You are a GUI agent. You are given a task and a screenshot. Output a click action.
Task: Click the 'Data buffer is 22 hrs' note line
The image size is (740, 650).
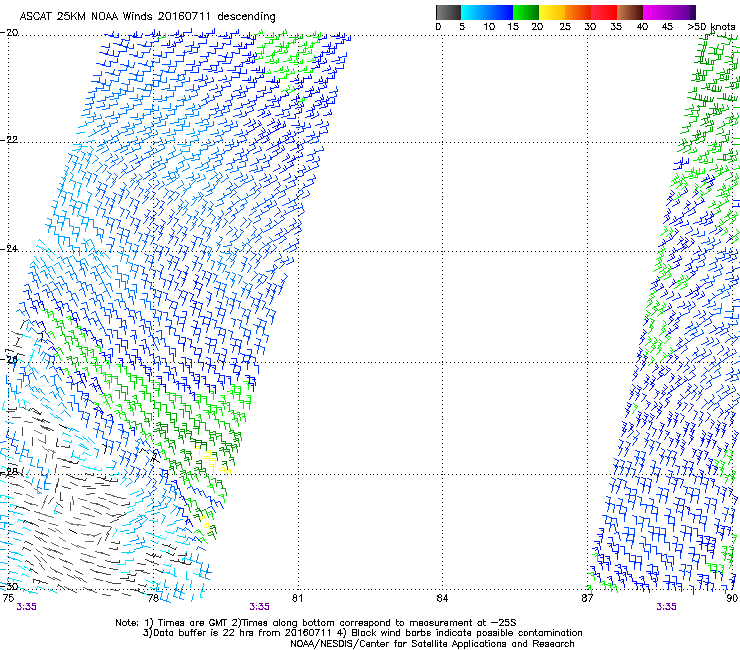point(362,633)
